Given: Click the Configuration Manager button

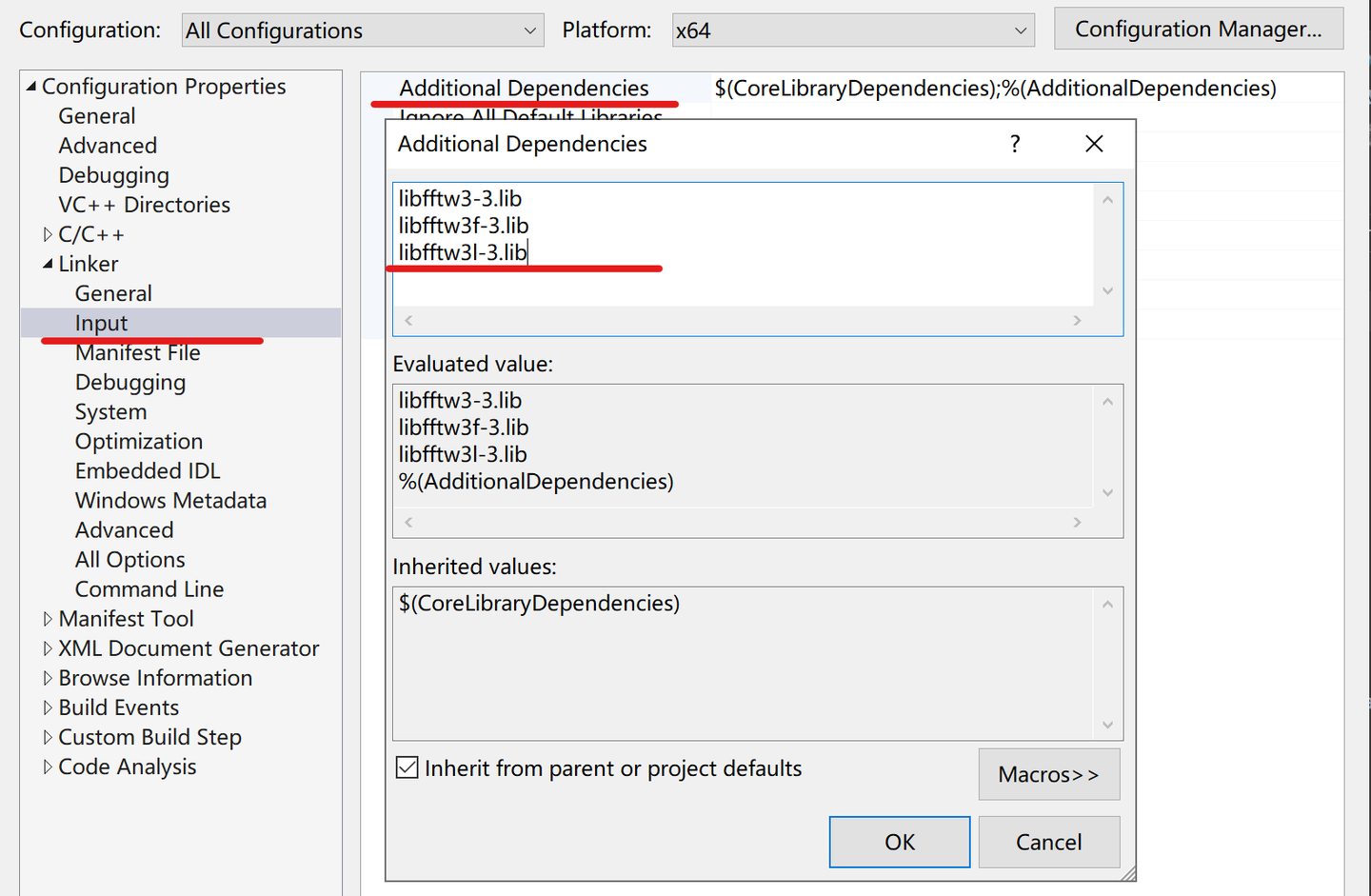Looking at the screenshot, I should (1198, 29).
